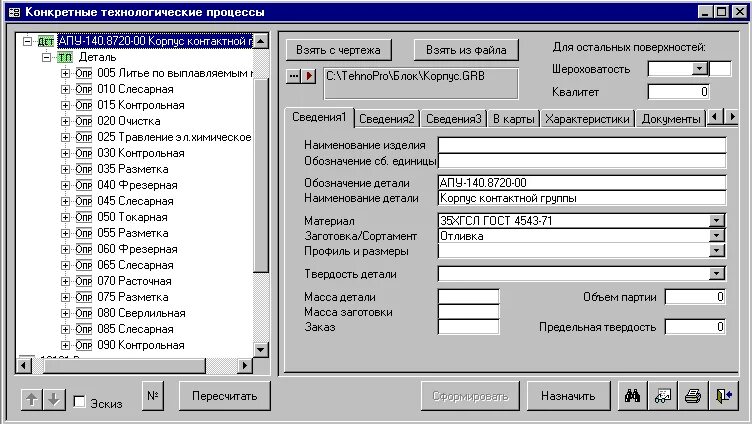Viewport: 752px width, 424px height.
Task: Select 035 Разметка in tree
Action: click(x=133, y=169)
